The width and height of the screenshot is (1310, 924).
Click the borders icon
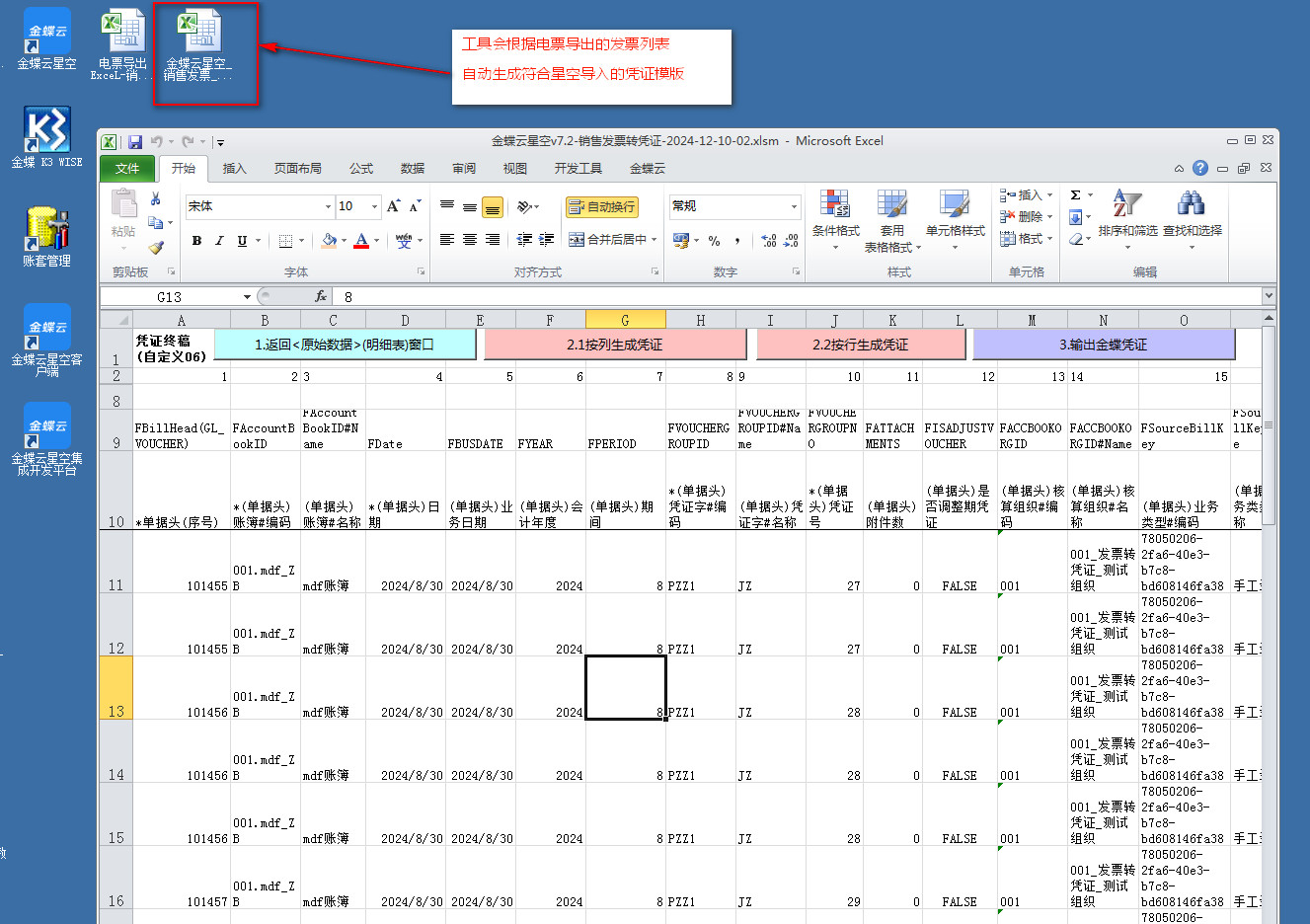click(285, 240)
